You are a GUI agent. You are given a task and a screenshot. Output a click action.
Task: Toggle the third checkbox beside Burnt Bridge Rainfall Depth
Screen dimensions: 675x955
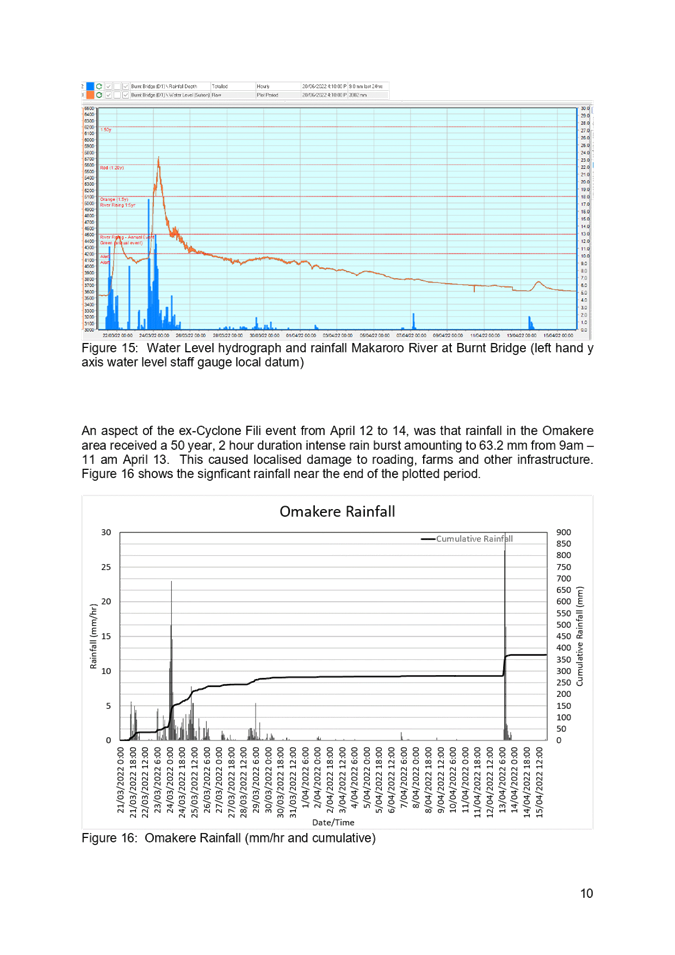[125, 86]
